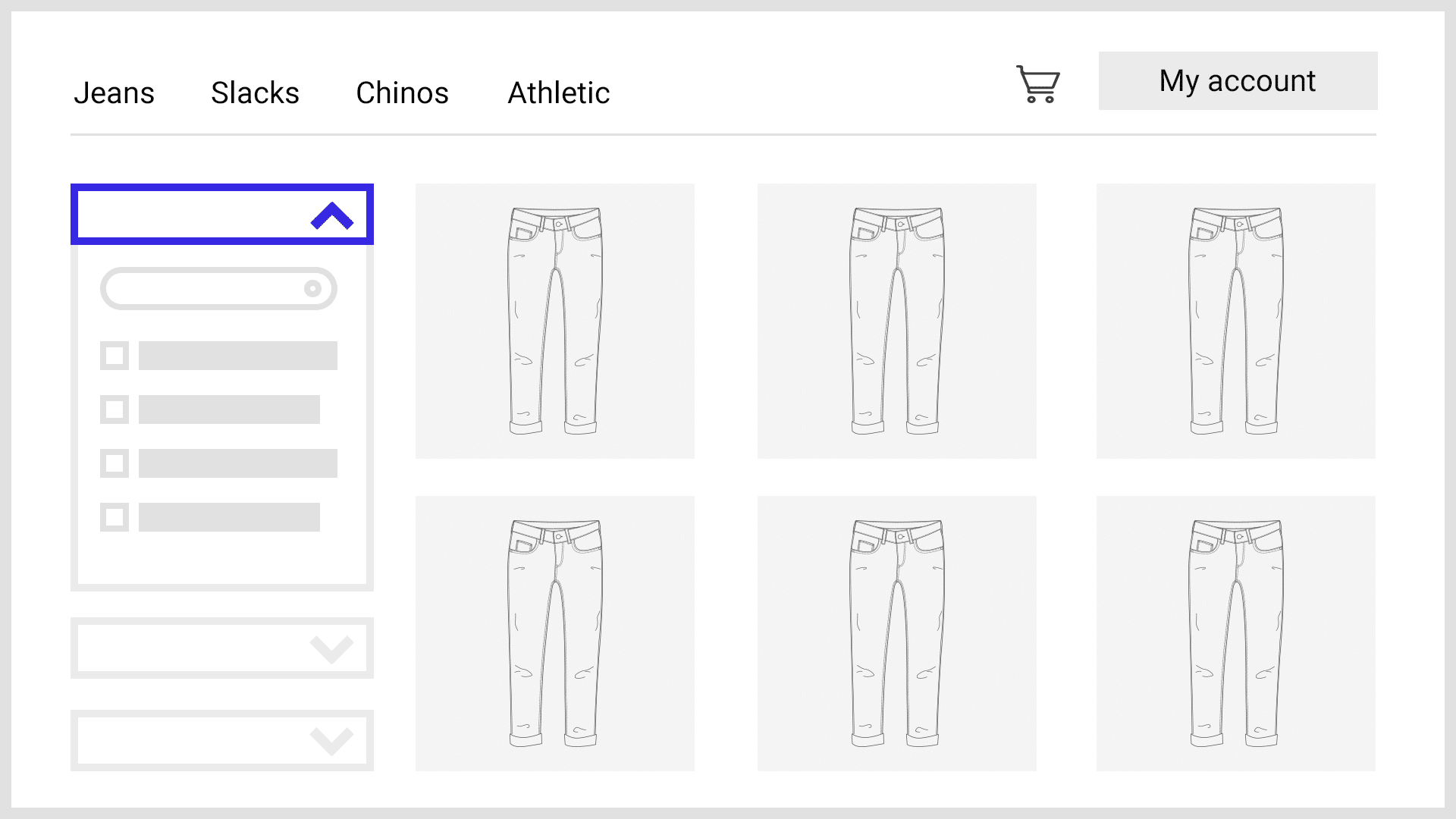Expand the bottom collapsed filter panel
This screenshot has height=819, width=1456.
coord(222,740)
